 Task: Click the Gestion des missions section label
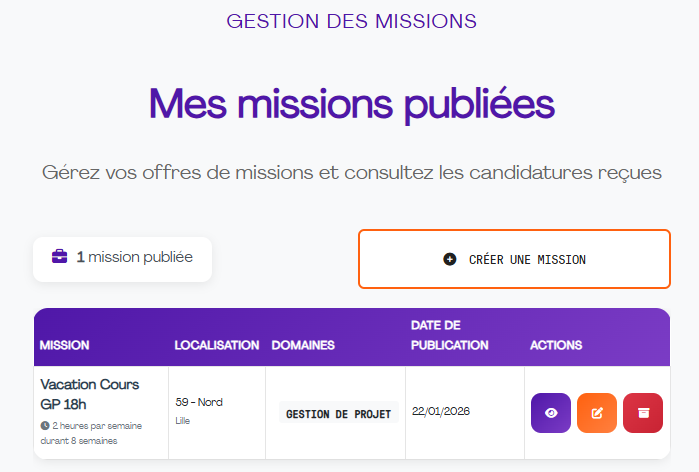tap(351, 21)
